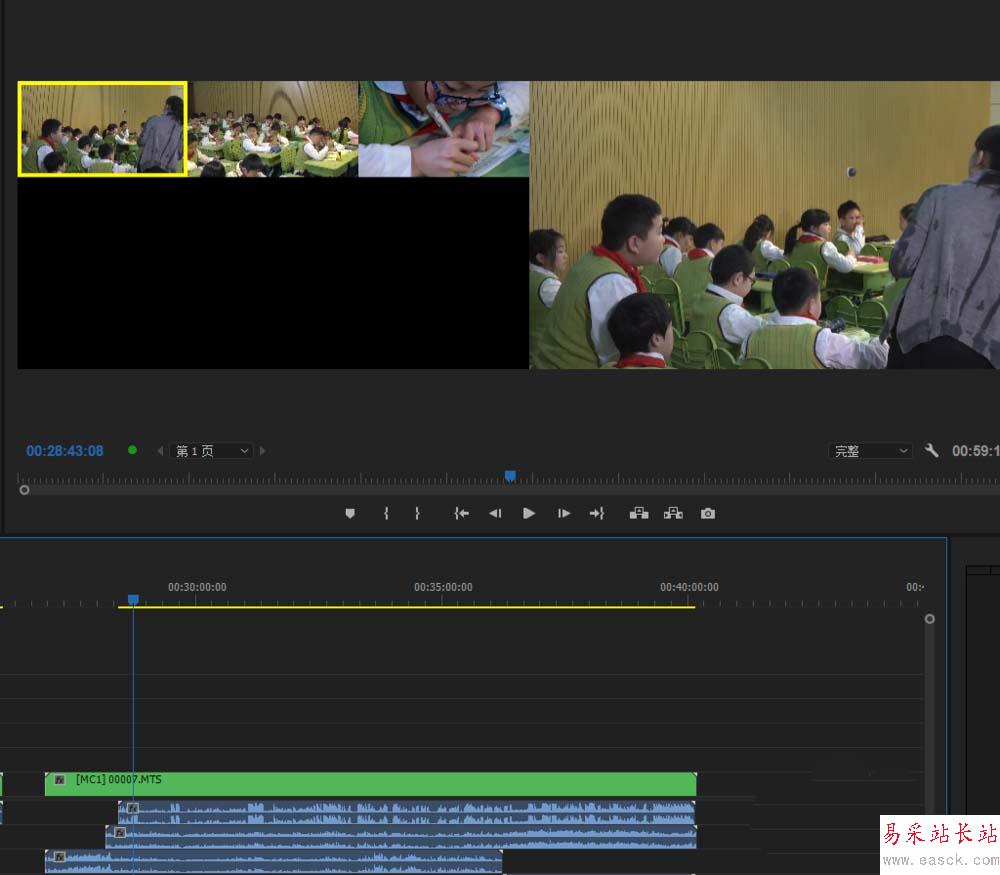Export a frame with the camera icon

pos(708,513)
